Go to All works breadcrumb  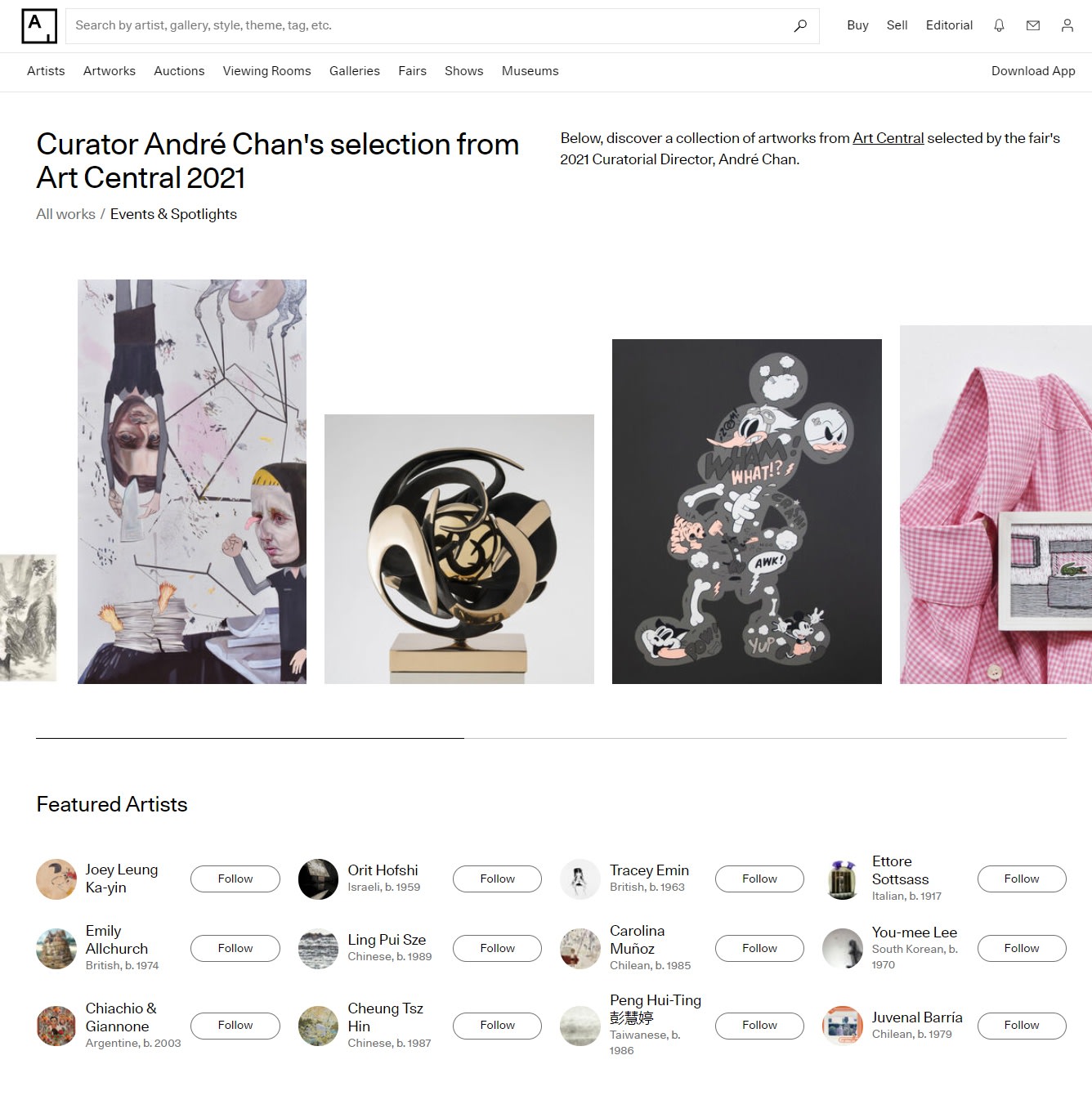pyautogui.click(x=65, y=214)
